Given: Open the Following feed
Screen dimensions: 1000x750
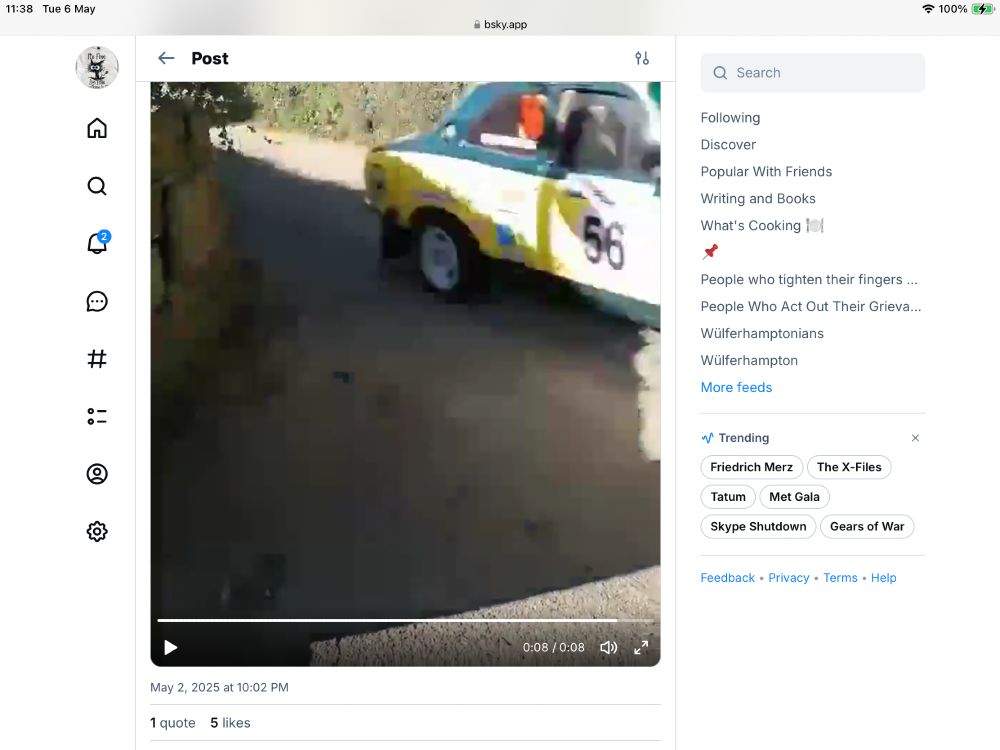Looking at the screenshot, I should point(730,117).
